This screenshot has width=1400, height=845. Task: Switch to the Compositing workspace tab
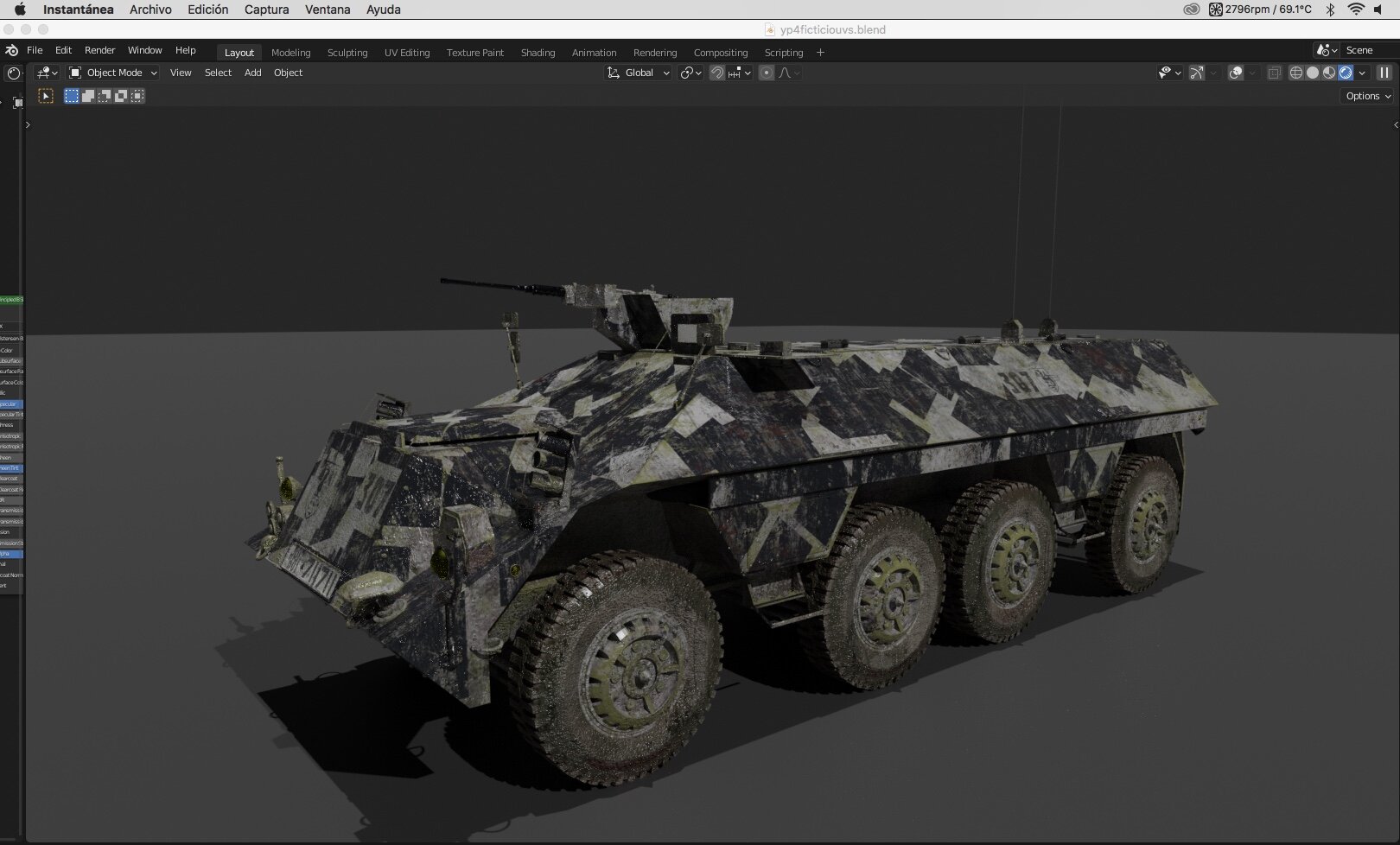tap(721, 53)
